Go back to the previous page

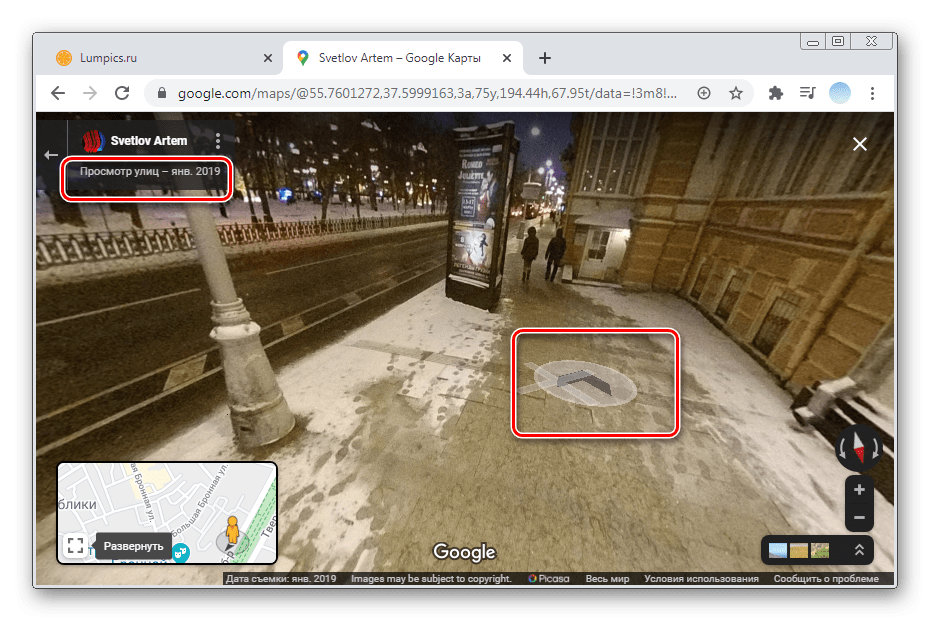click(58, 93)
